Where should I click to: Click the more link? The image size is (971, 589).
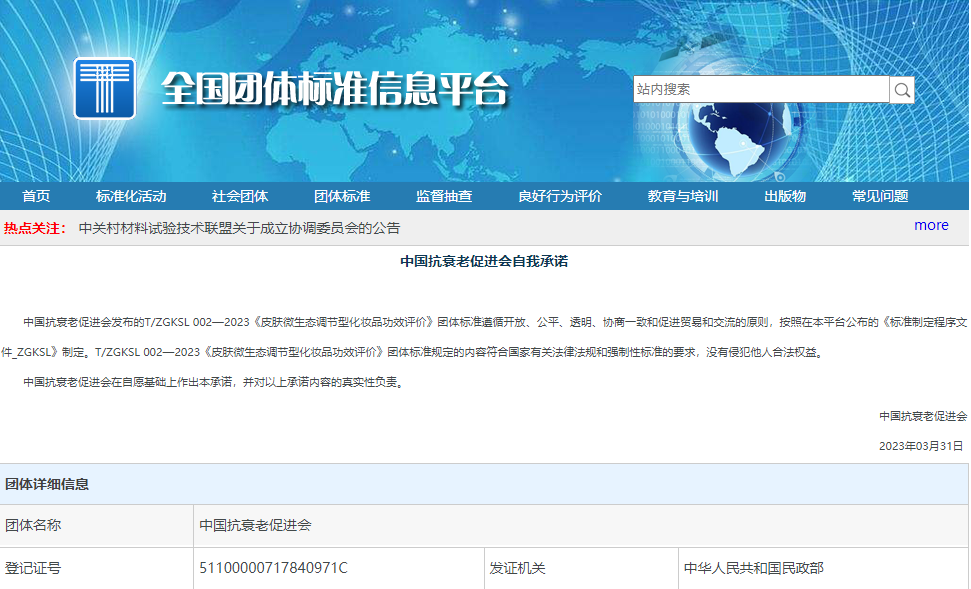pos(931,225)
